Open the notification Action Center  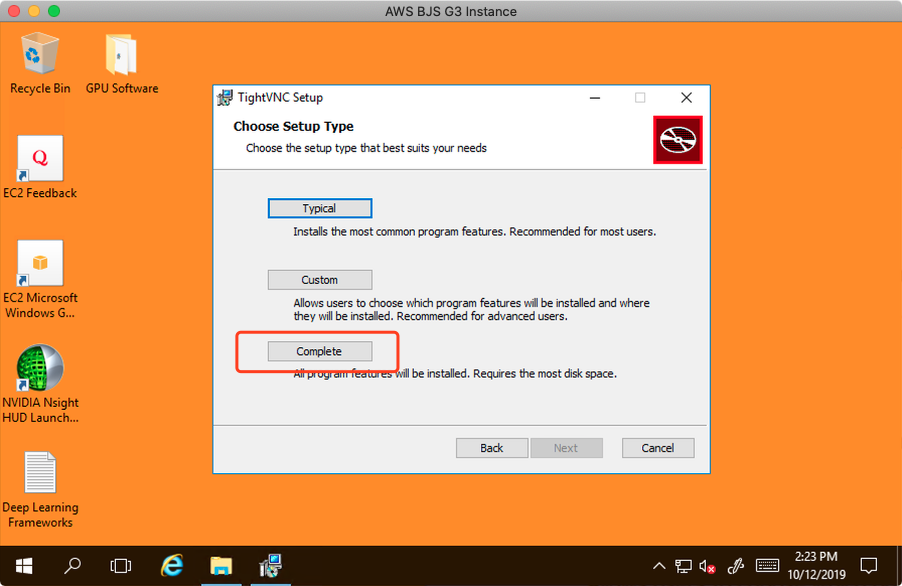click(x=868, y=565)
